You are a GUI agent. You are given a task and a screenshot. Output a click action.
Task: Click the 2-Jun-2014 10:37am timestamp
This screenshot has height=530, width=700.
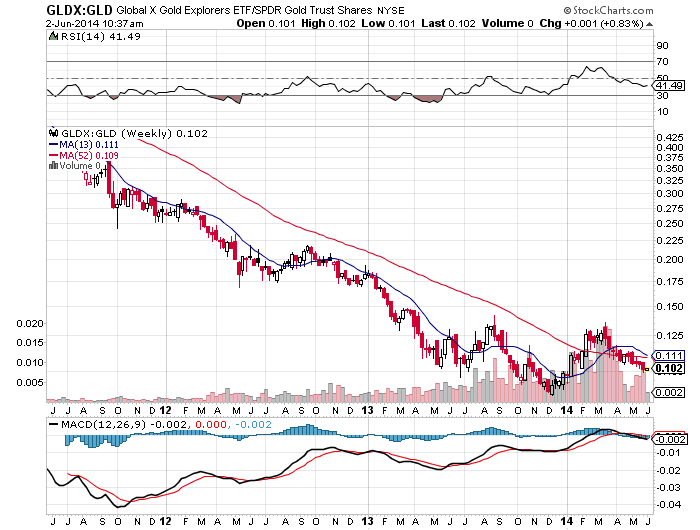pyautogui.click(x=95, y=24)
